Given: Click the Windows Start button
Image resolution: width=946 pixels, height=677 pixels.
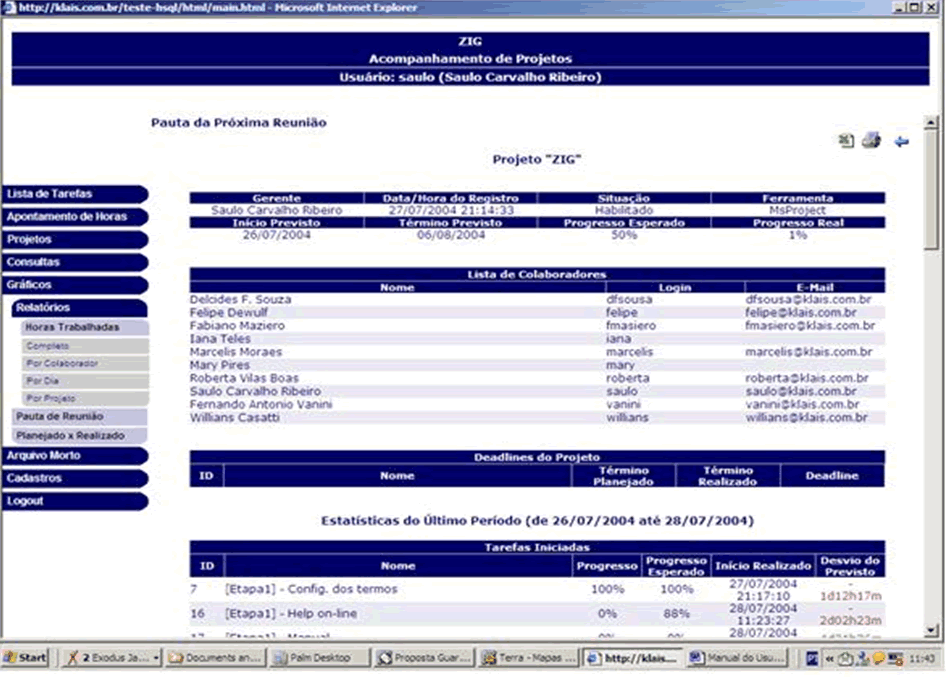Looking at the screenshot, I should (x=26, y=658).
